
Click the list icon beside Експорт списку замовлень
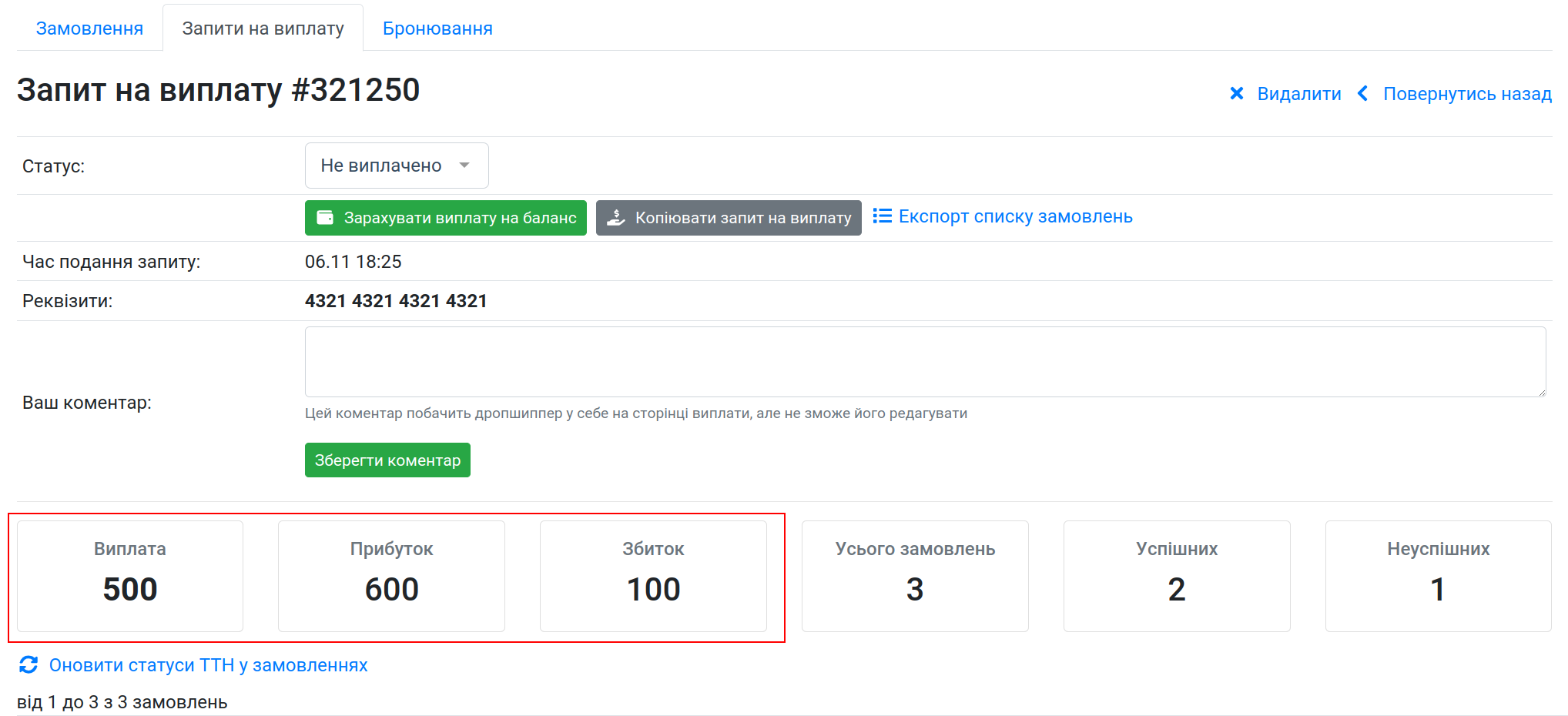(x=882, y=216)
